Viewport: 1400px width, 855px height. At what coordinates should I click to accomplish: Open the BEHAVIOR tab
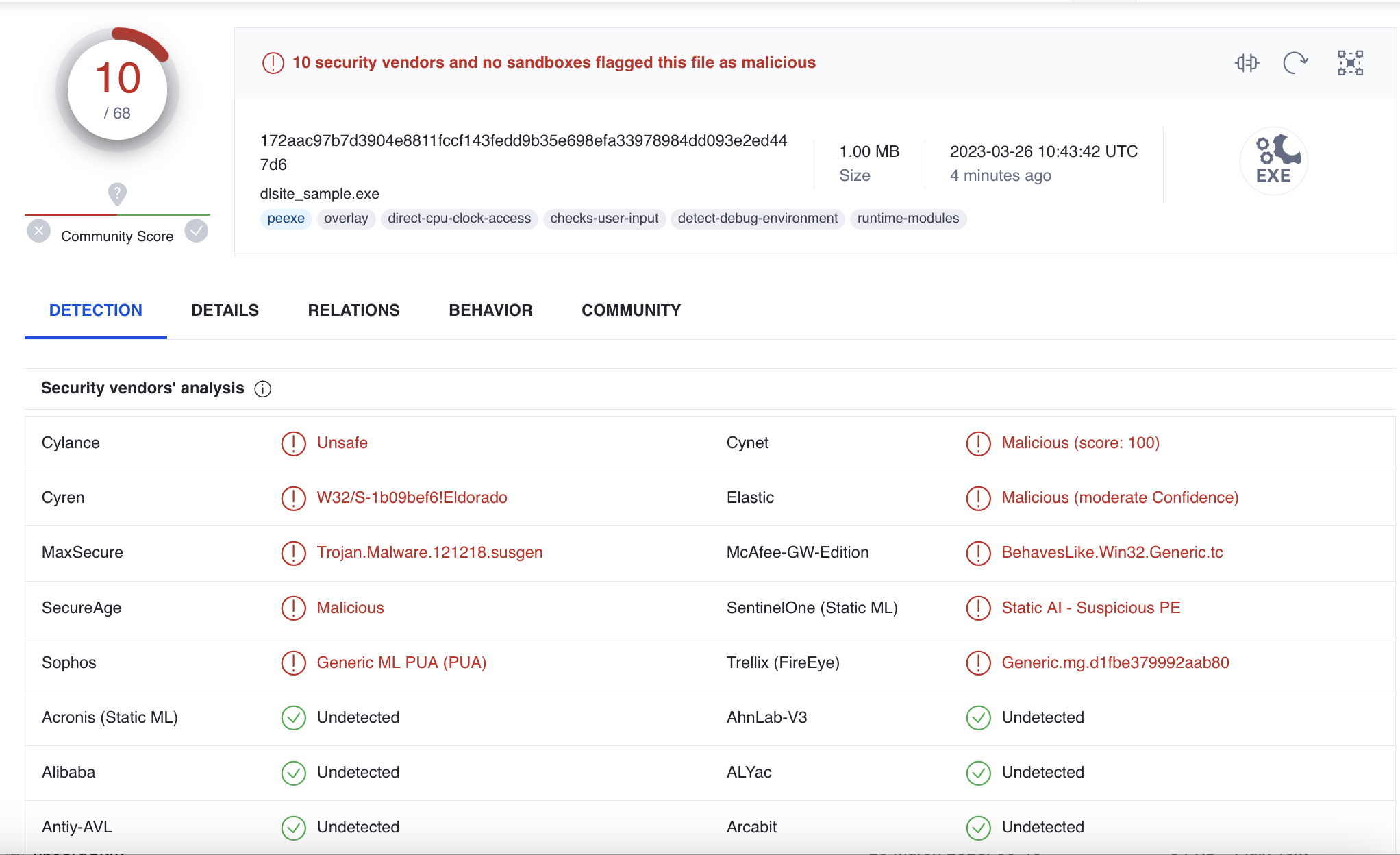490,310
